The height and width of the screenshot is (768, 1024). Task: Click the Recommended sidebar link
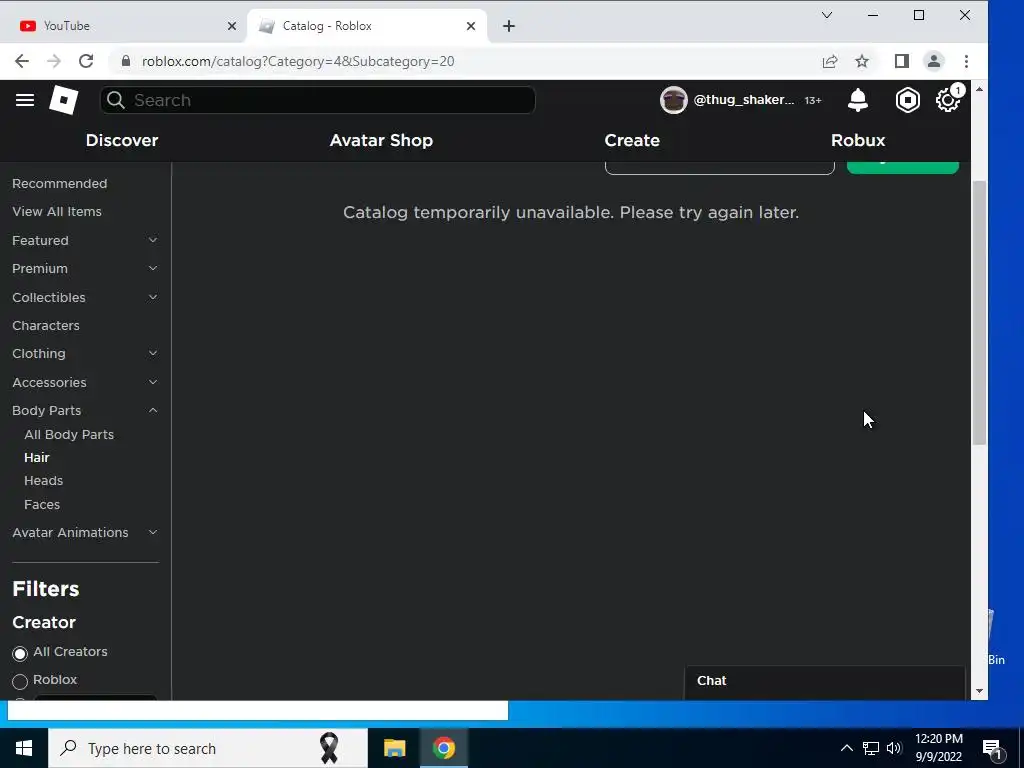pyautogui.click(x=59, y=184)
